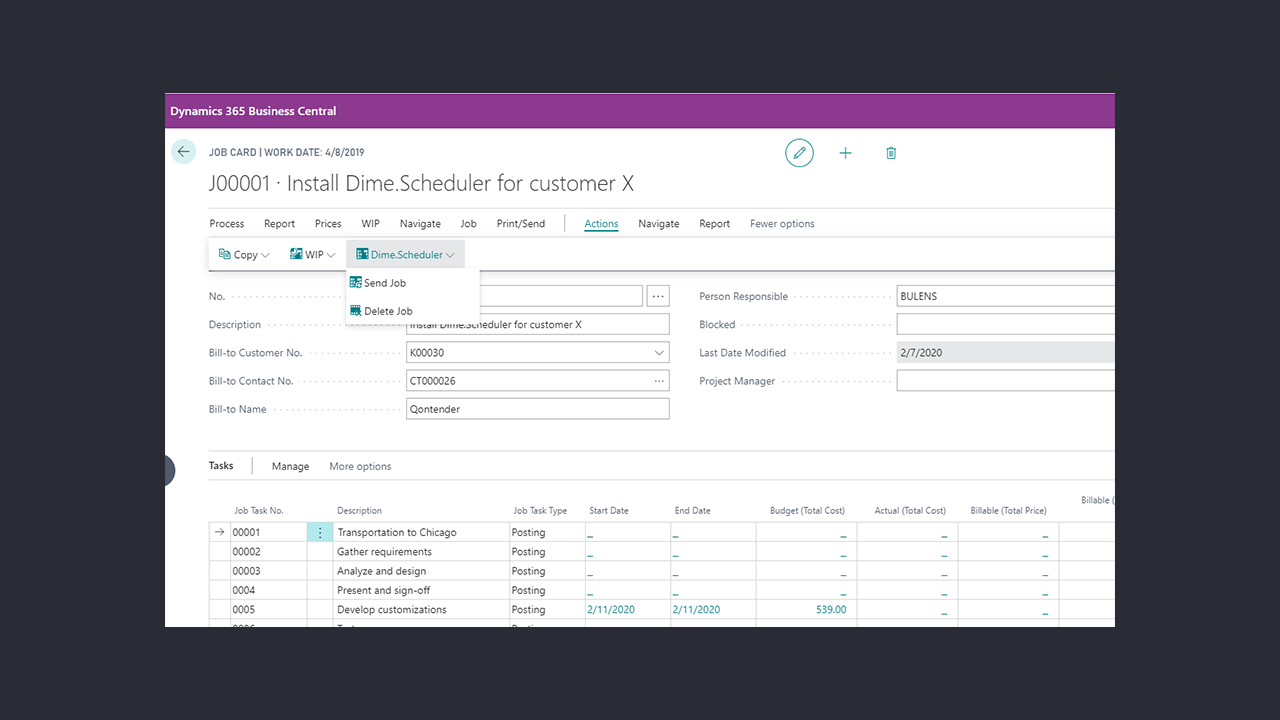Click the Project Manager field
The width and height of the screenshot is (1280, 720).
1005,381
